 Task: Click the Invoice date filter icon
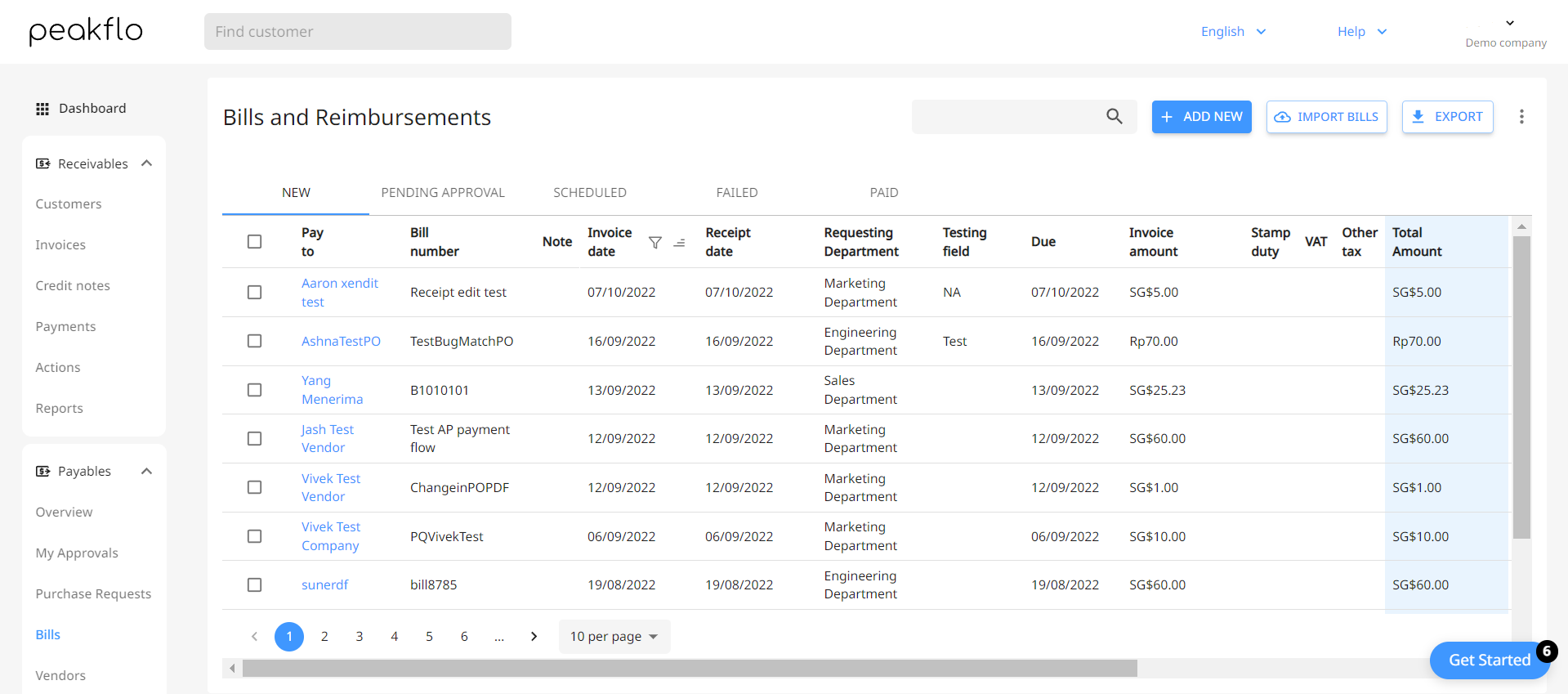(655, 243)
